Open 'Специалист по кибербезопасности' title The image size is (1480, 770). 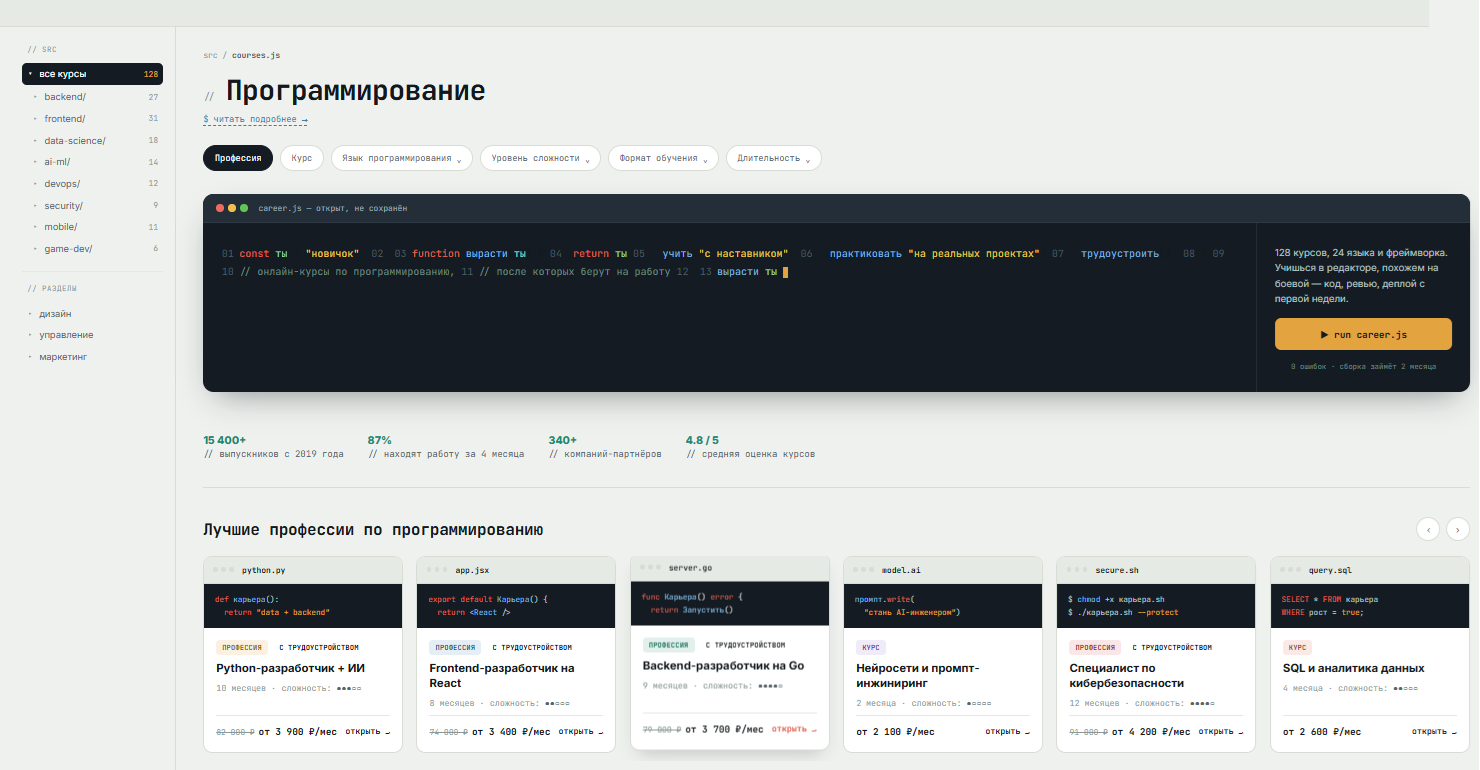(1126, 676)
